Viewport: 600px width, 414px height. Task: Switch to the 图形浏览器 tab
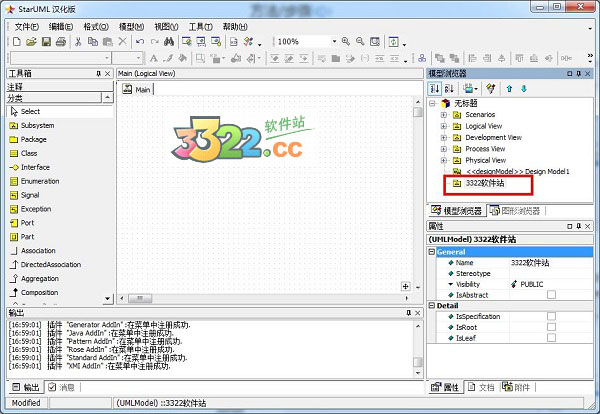tap(516, 210)
